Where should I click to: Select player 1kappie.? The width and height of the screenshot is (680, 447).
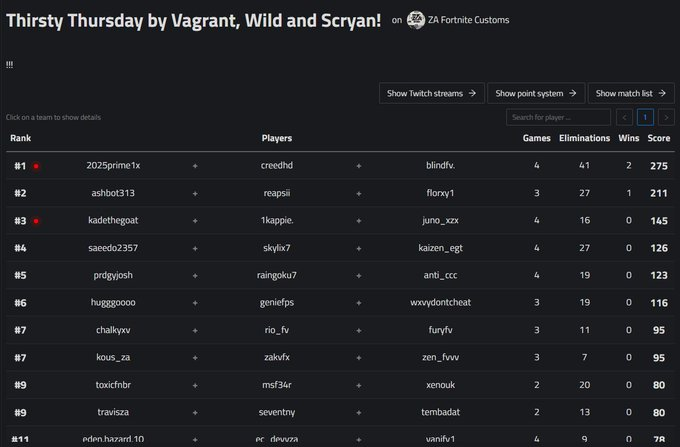pos(277,220)
